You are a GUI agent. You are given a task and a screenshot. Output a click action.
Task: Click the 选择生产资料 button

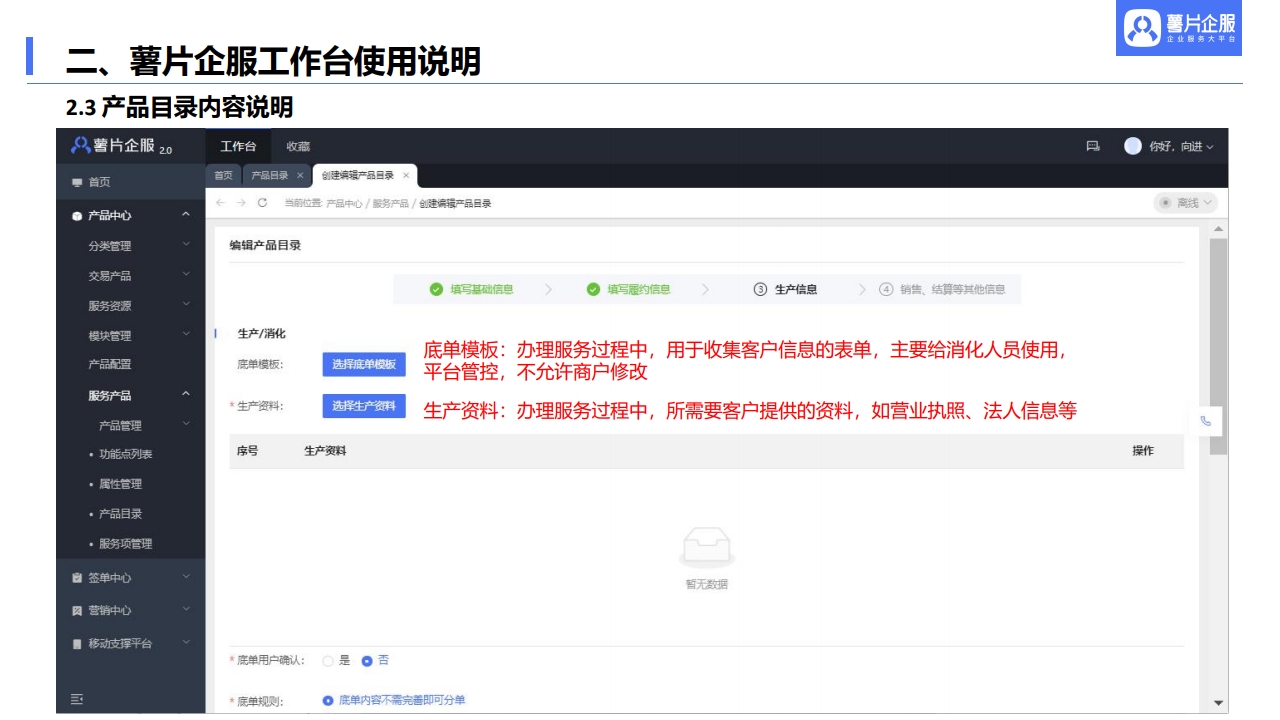(364, 406)
